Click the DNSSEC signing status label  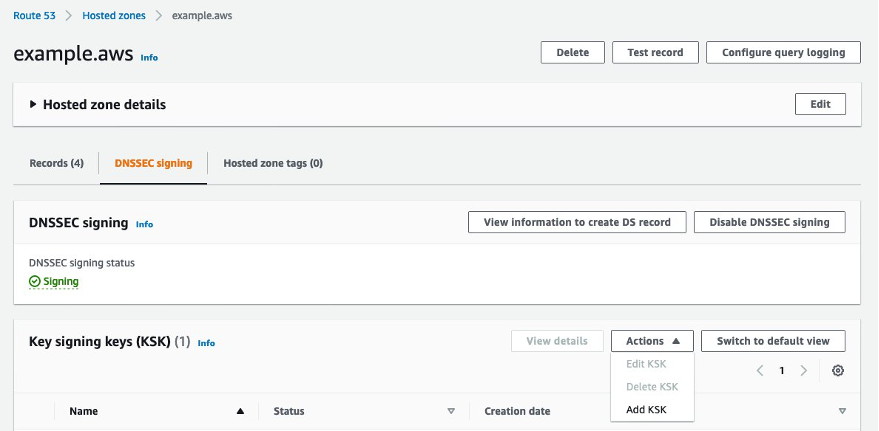click(82, 262)
